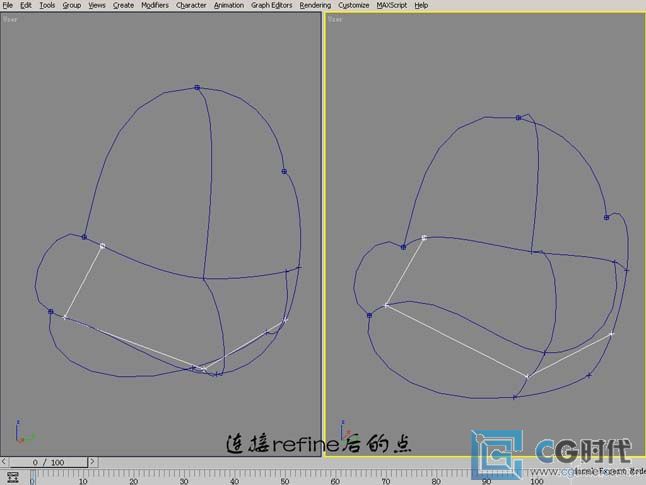
Task: Open the Group menu
Action: tap(72, 5)
